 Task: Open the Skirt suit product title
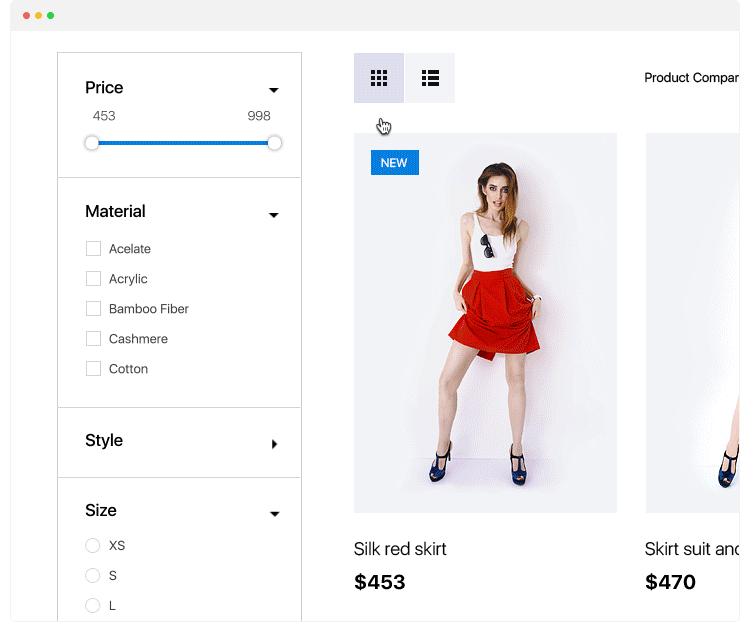pyautogui.click(x=692, y=549)
